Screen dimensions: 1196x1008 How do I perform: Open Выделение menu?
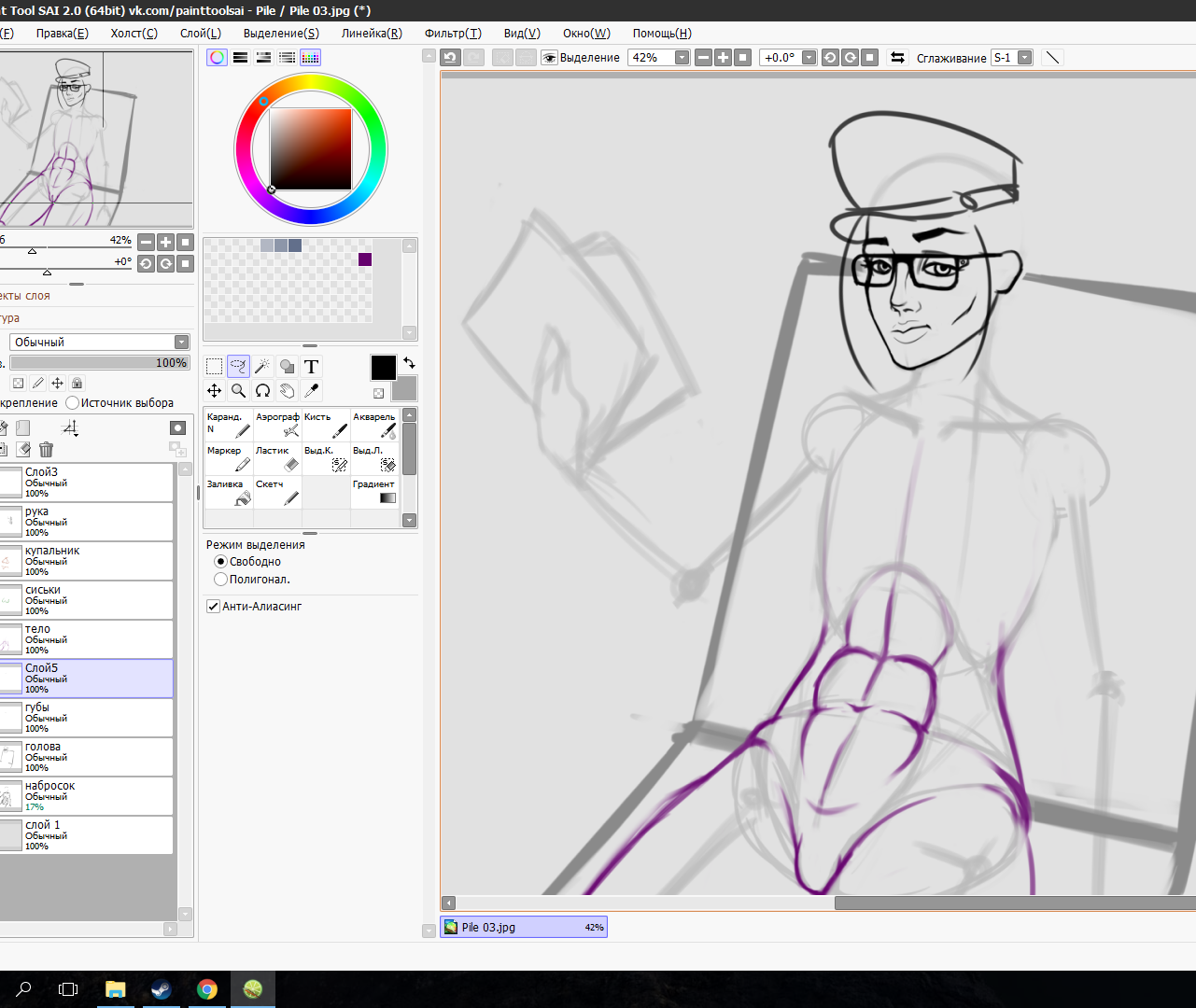point(281,33)
